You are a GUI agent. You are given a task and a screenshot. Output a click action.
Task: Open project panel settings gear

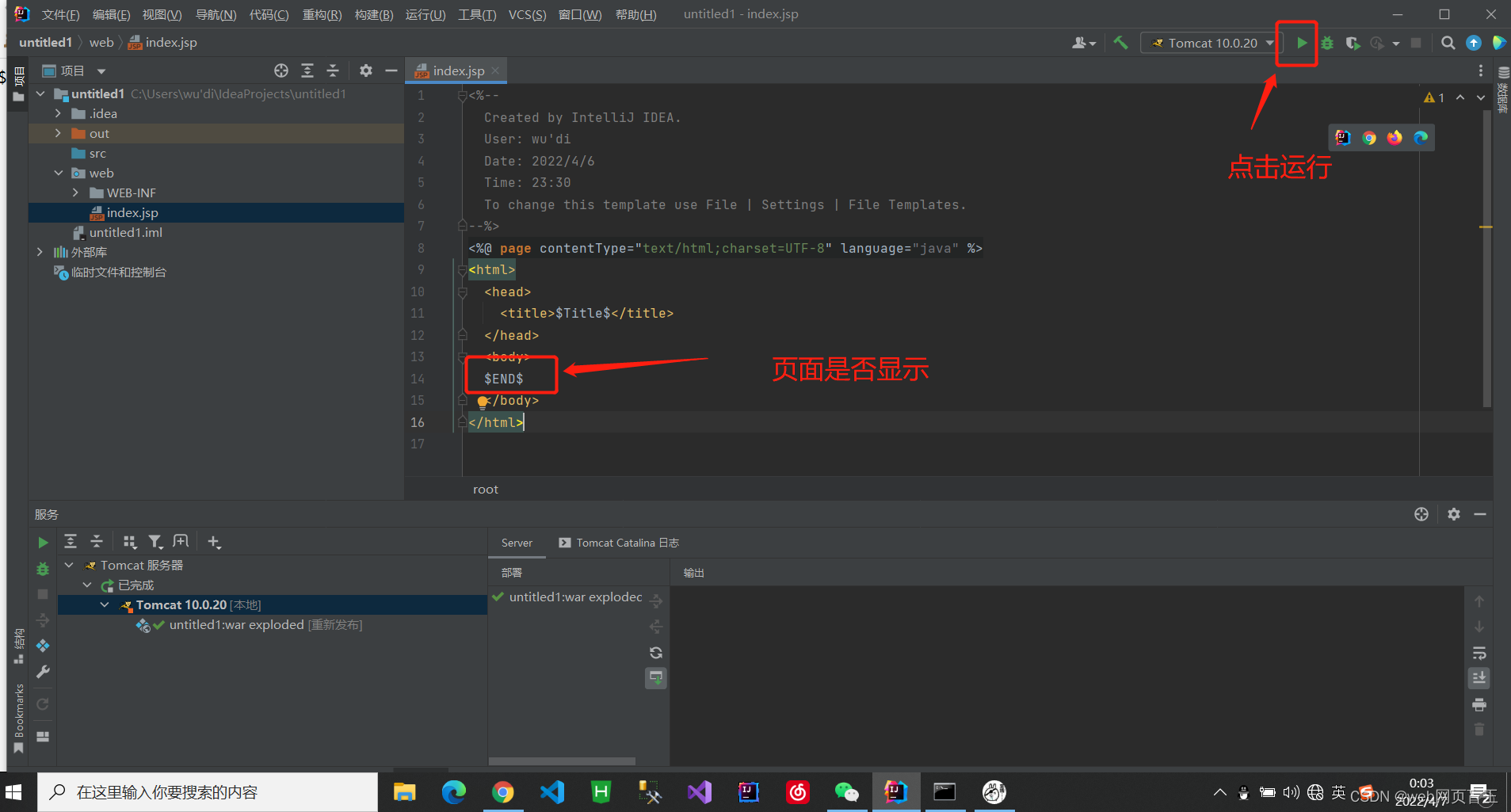[x=365, y=71]
